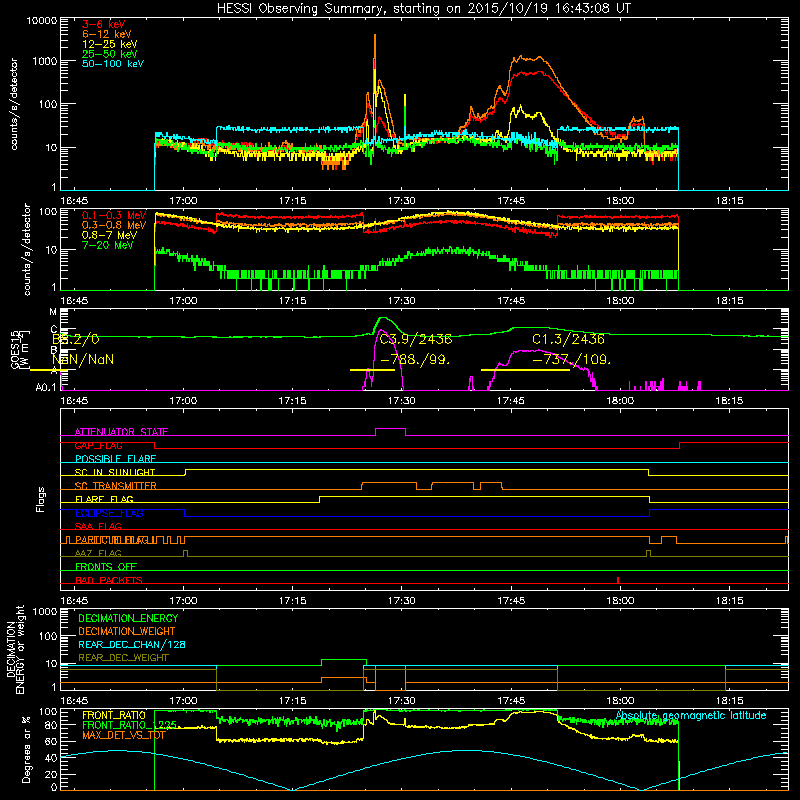The image size is (800, 800).
Task: Click the ECLIPSE_FLAG label
Action: (109, 513)
